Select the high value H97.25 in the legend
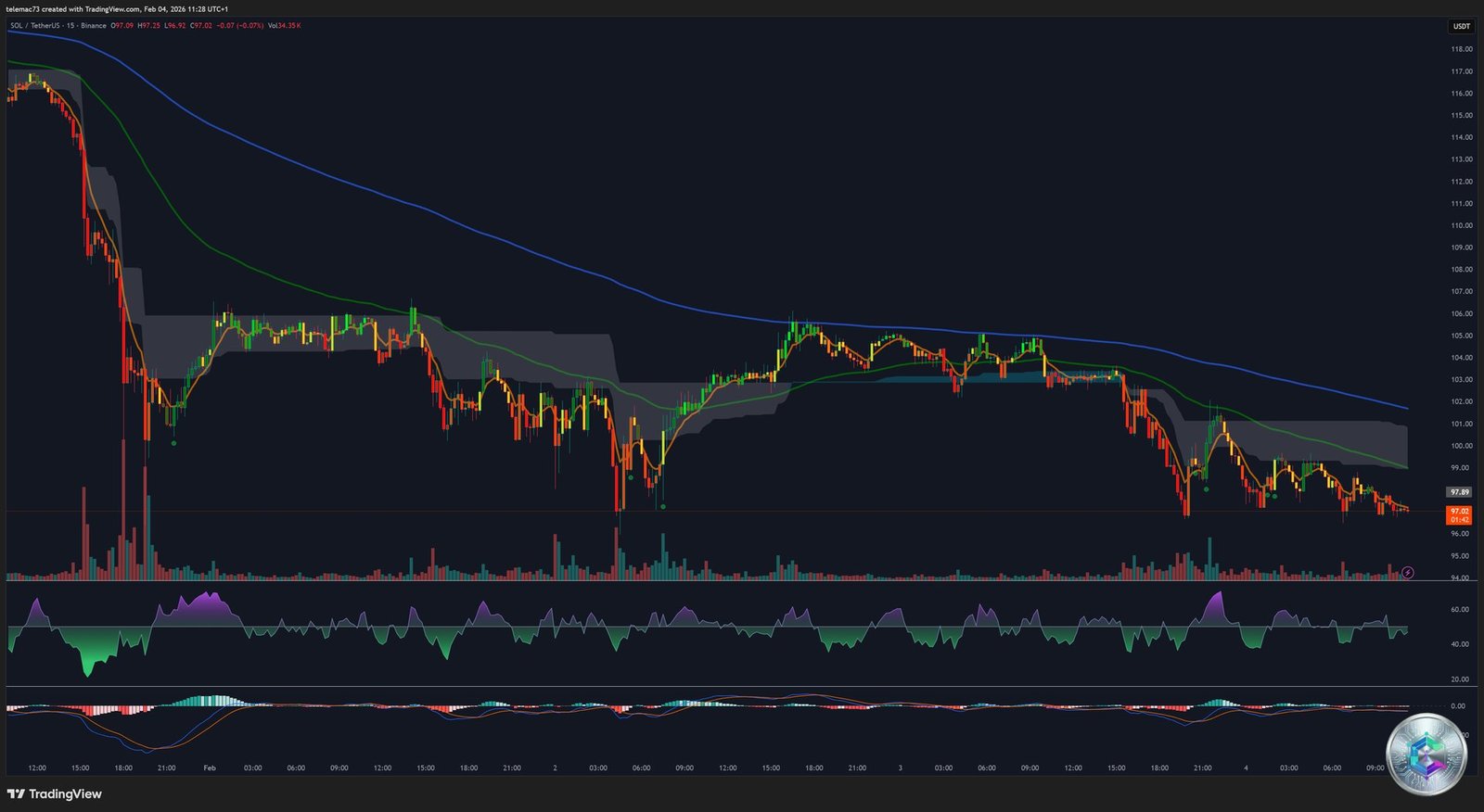 (148, 25)
